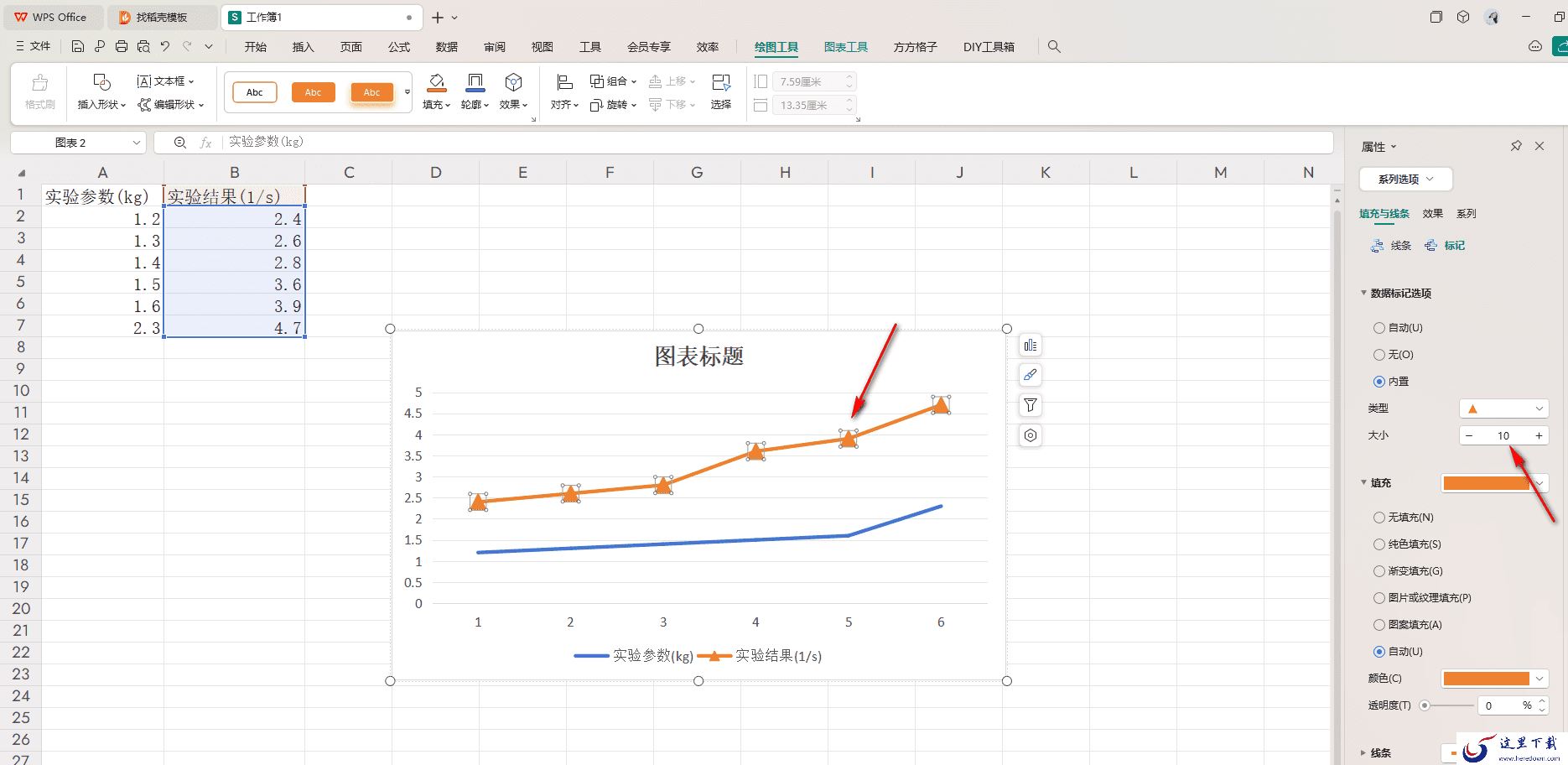Click the Group (组合) tool

coord(613,81)
